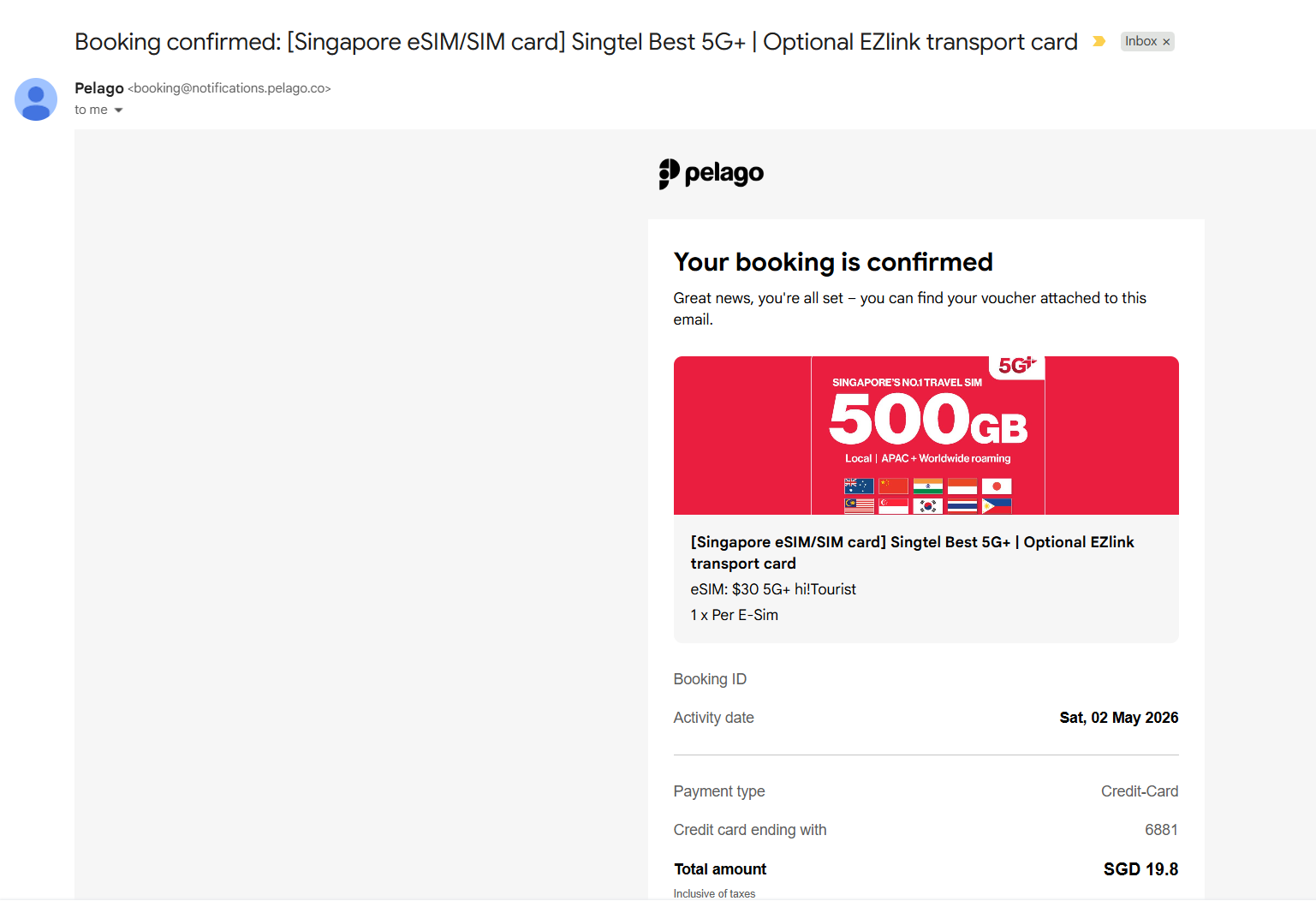Click the email subject line heading
The width and height of the screenshot is (1316, 901).
coord(576,42)
